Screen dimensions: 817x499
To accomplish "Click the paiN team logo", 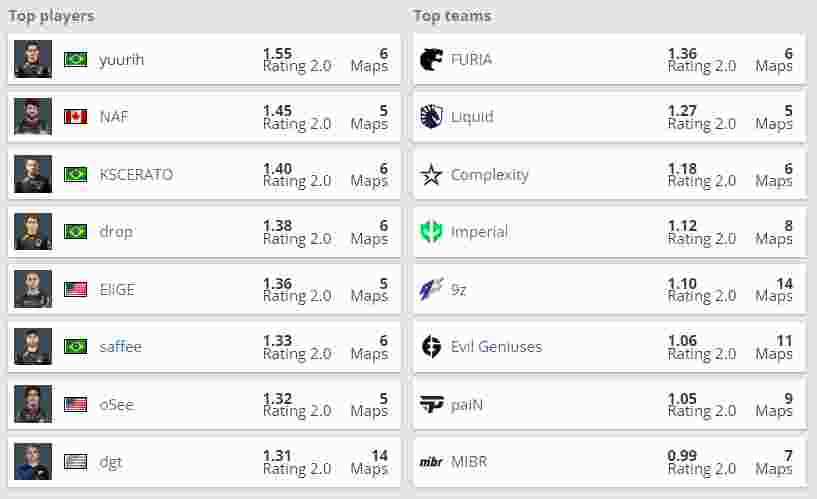I will click(x=431, y=404).
